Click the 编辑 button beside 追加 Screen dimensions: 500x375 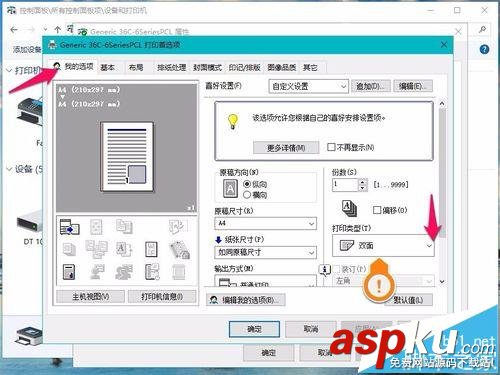click(x=413, y=86)
